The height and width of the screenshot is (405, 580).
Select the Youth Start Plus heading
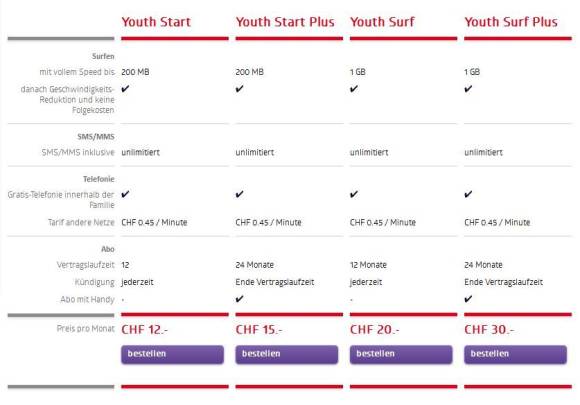pos(285,22)
